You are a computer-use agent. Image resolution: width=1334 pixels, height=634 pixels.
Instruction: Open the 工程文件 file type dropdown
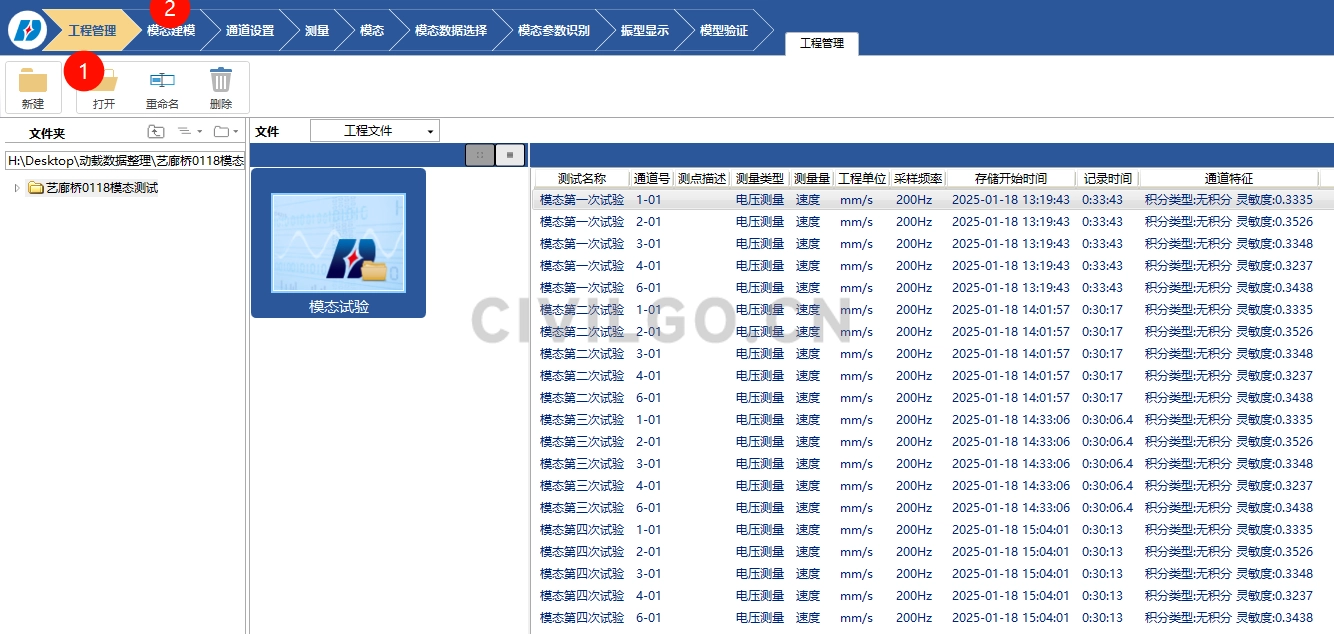click(375, 131)
